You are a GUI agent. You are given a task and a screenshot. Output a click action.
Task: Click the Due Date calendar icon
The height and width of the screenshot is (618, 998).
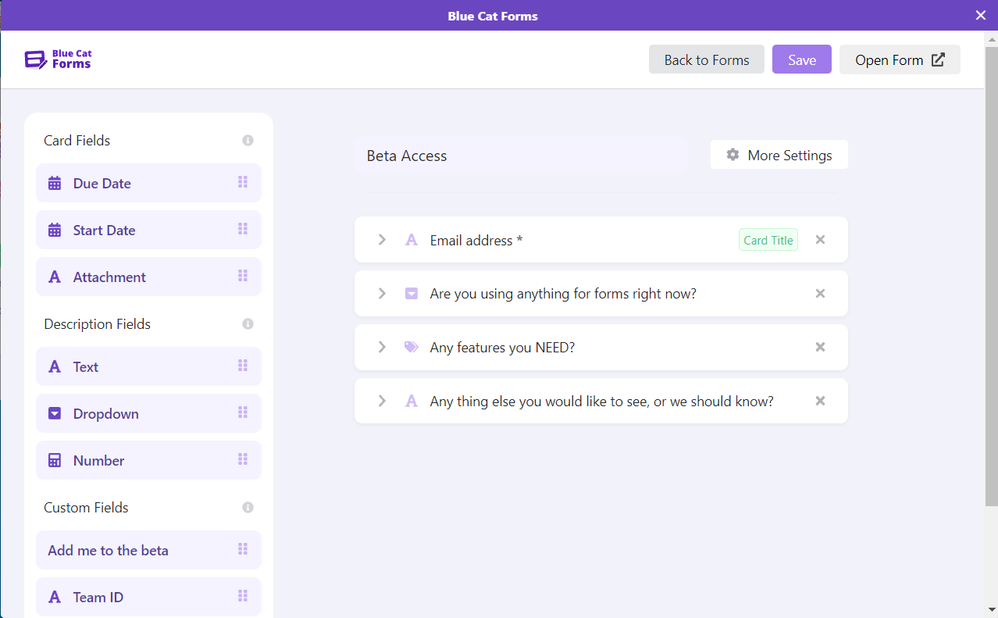tap(55, 183)
